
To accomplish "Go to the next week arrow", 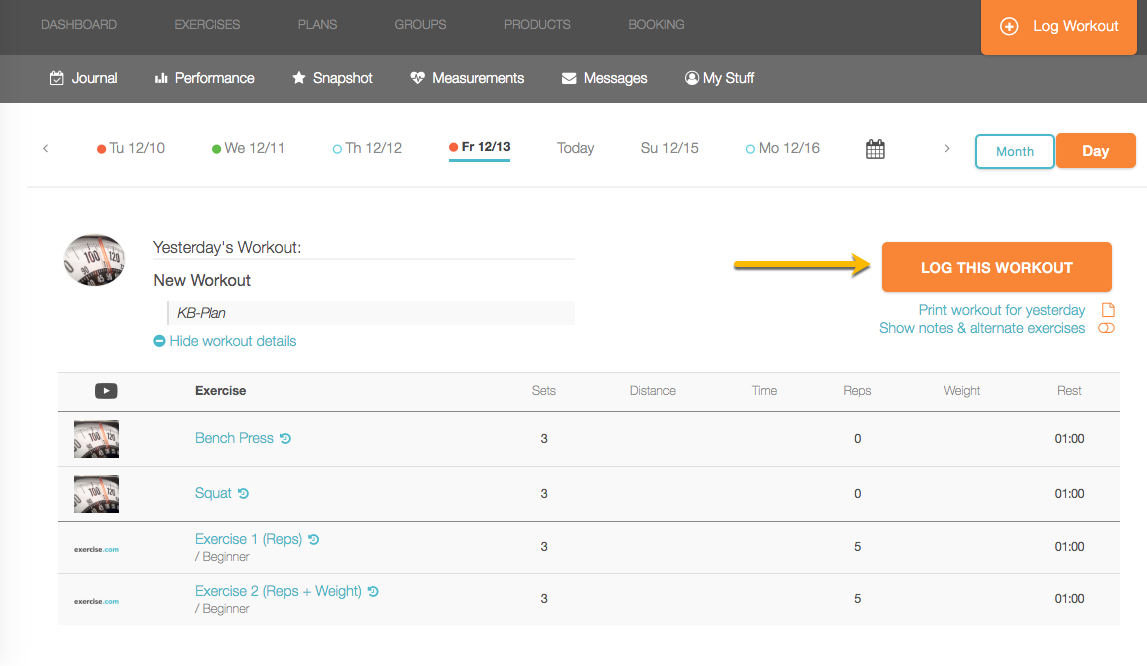I will point(947,149).
